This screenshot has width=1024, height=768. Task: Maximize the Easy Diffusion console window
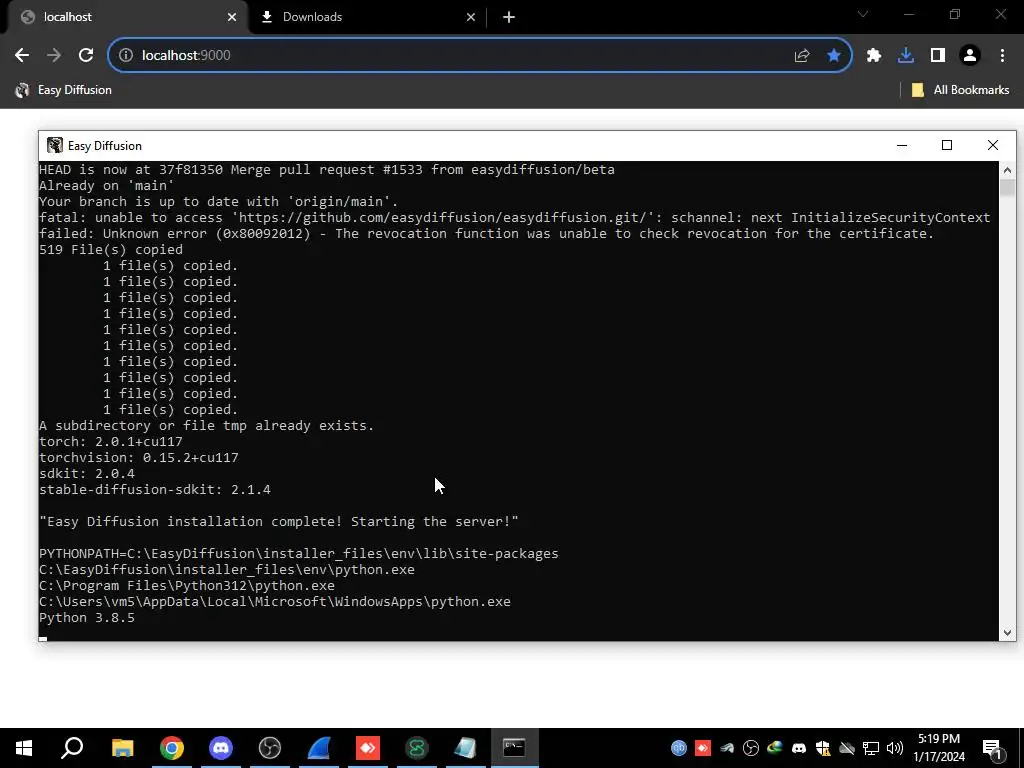[947, 145]
